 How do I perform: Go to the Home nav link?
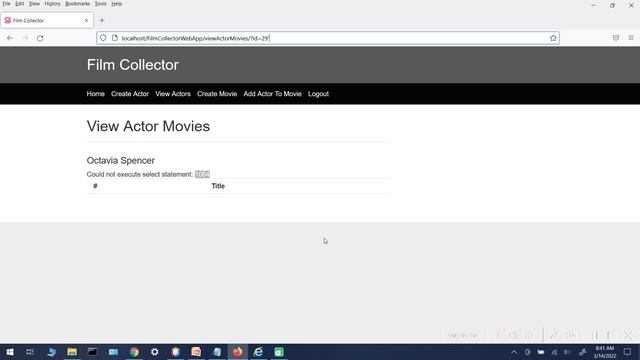click(x=96, y=94)
